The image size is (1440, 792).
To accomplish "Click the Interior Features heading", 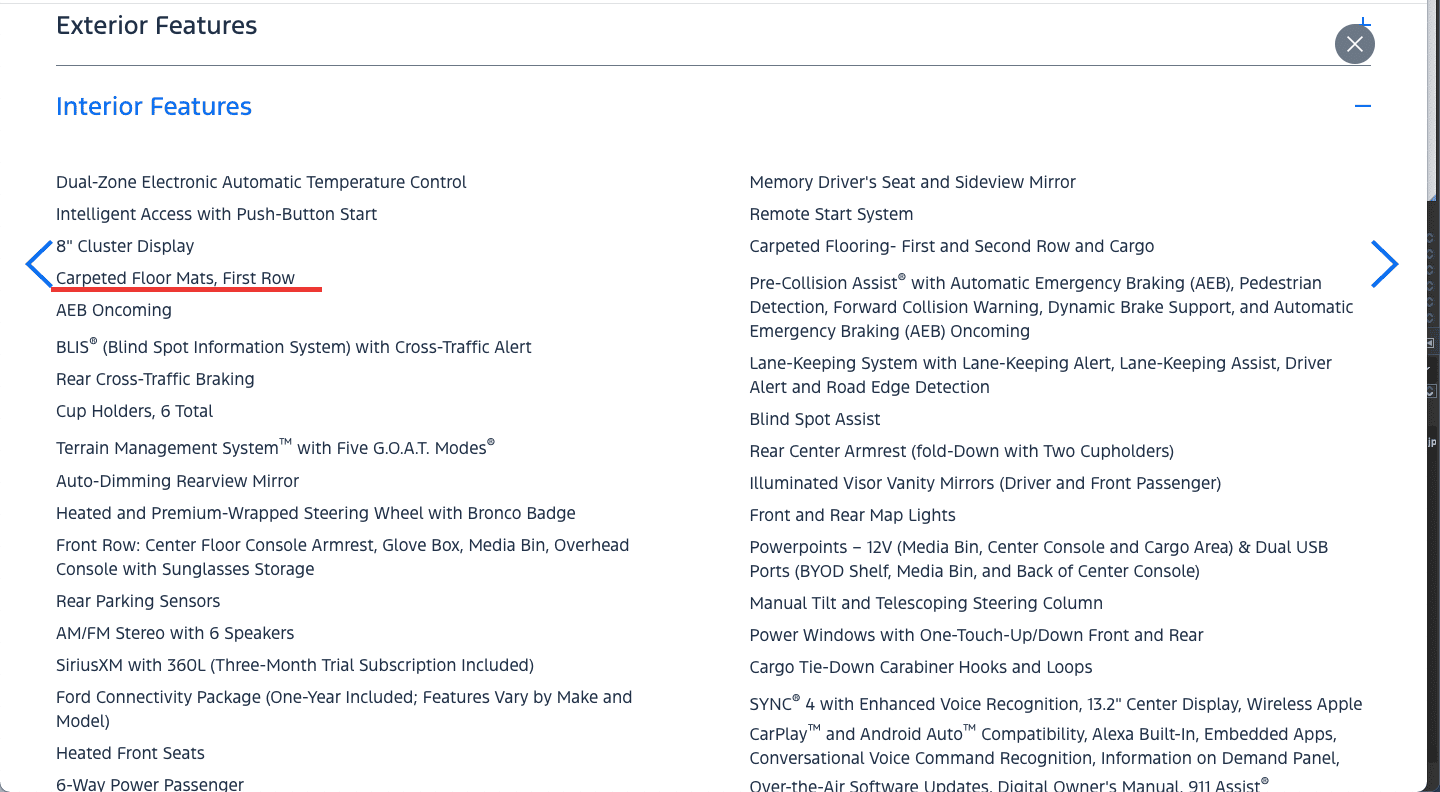I will point(154,107).
